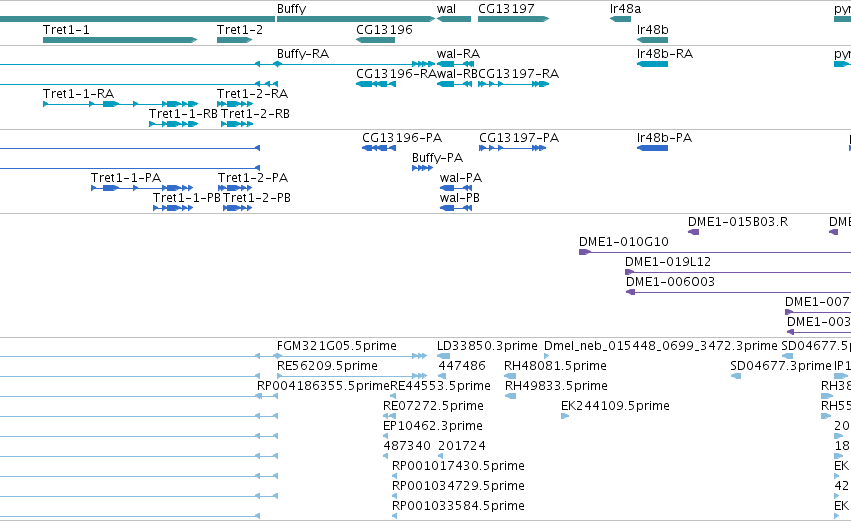Select the Tret1-1 gene bar

coord(120,40)
